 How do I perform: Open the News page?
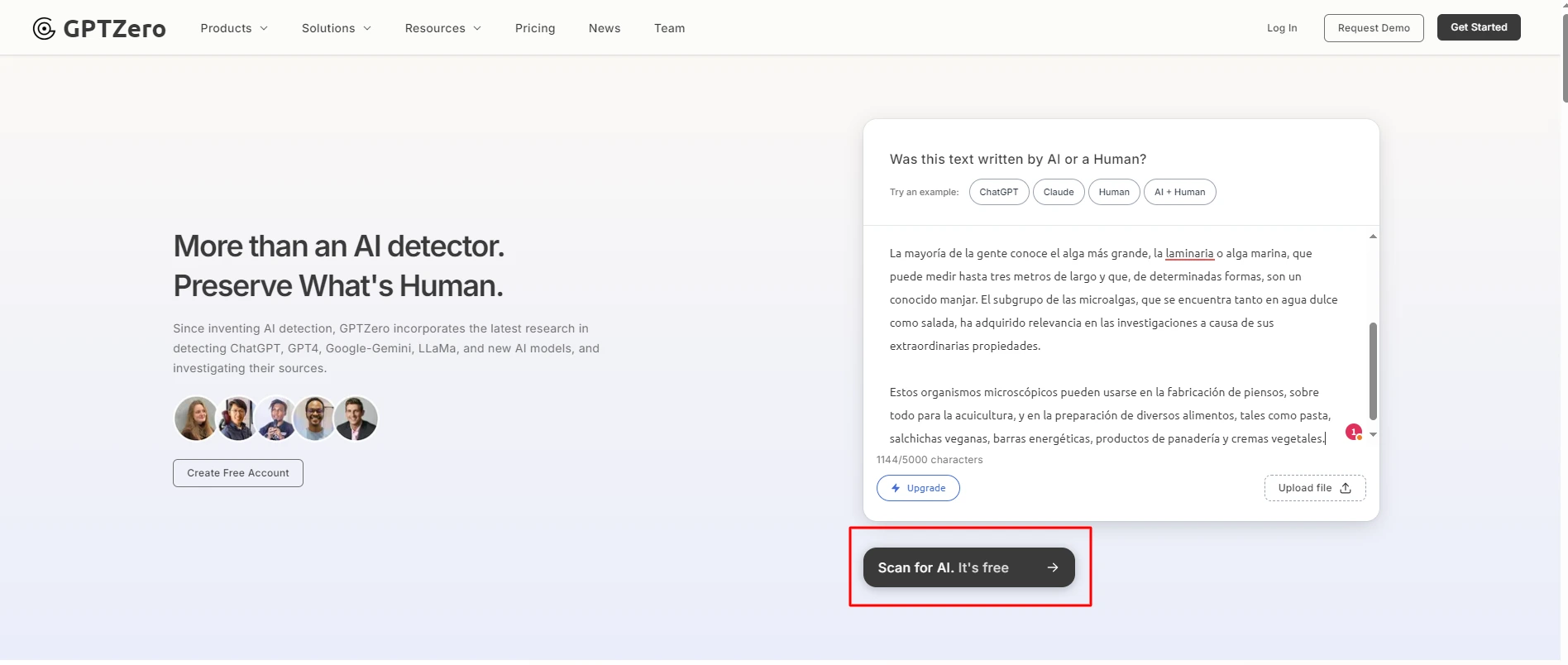coord(605,28)
